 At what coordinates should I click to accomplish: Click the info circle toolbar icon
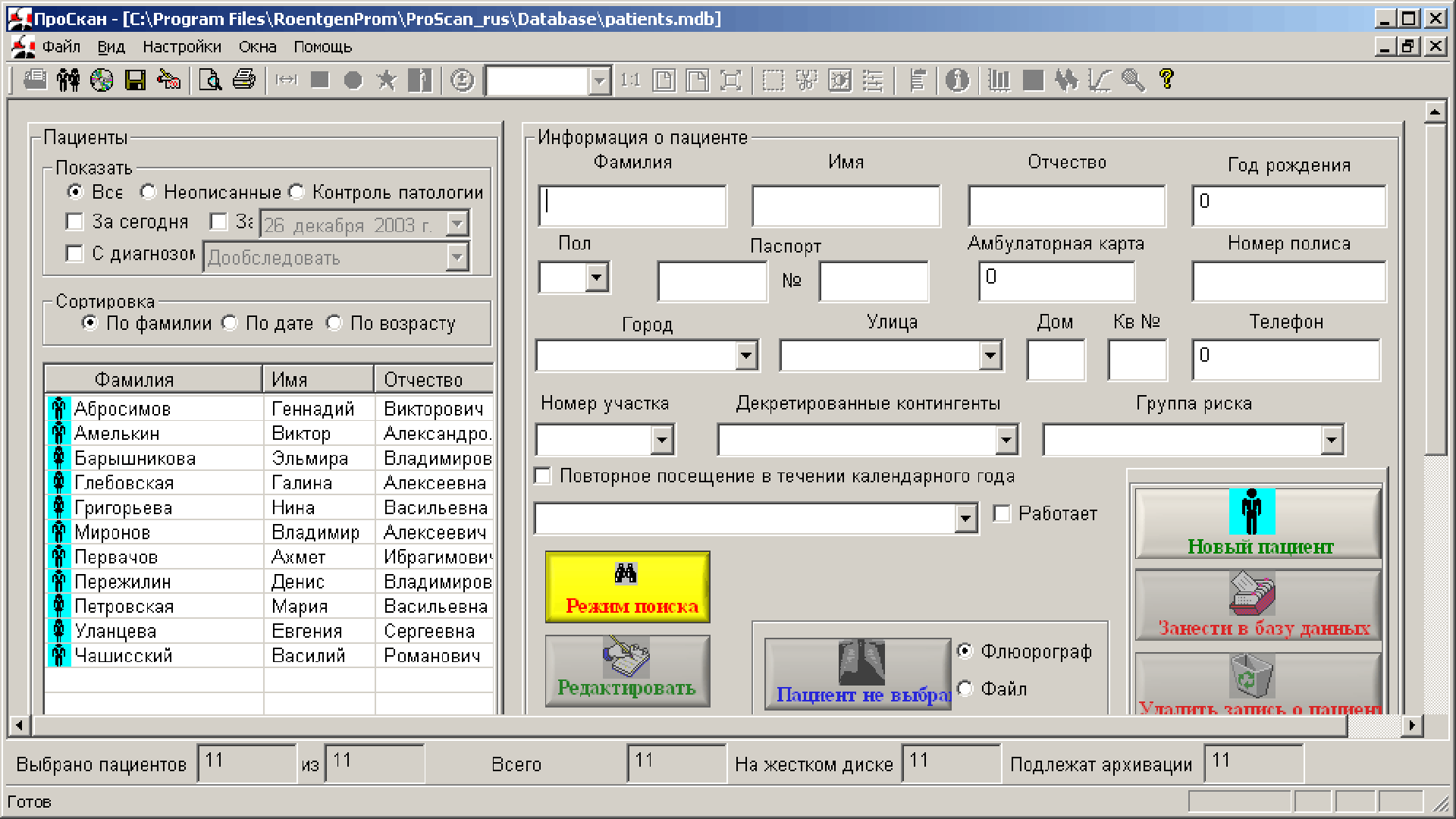click(957, 80)
